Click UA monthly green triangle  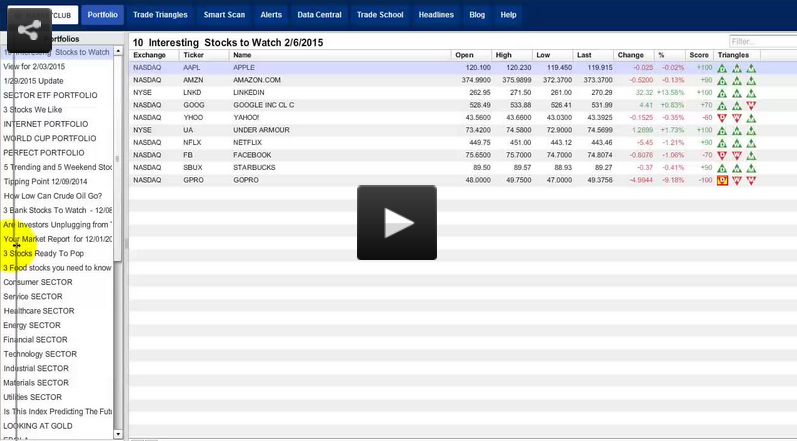click(x=722, y=131)
